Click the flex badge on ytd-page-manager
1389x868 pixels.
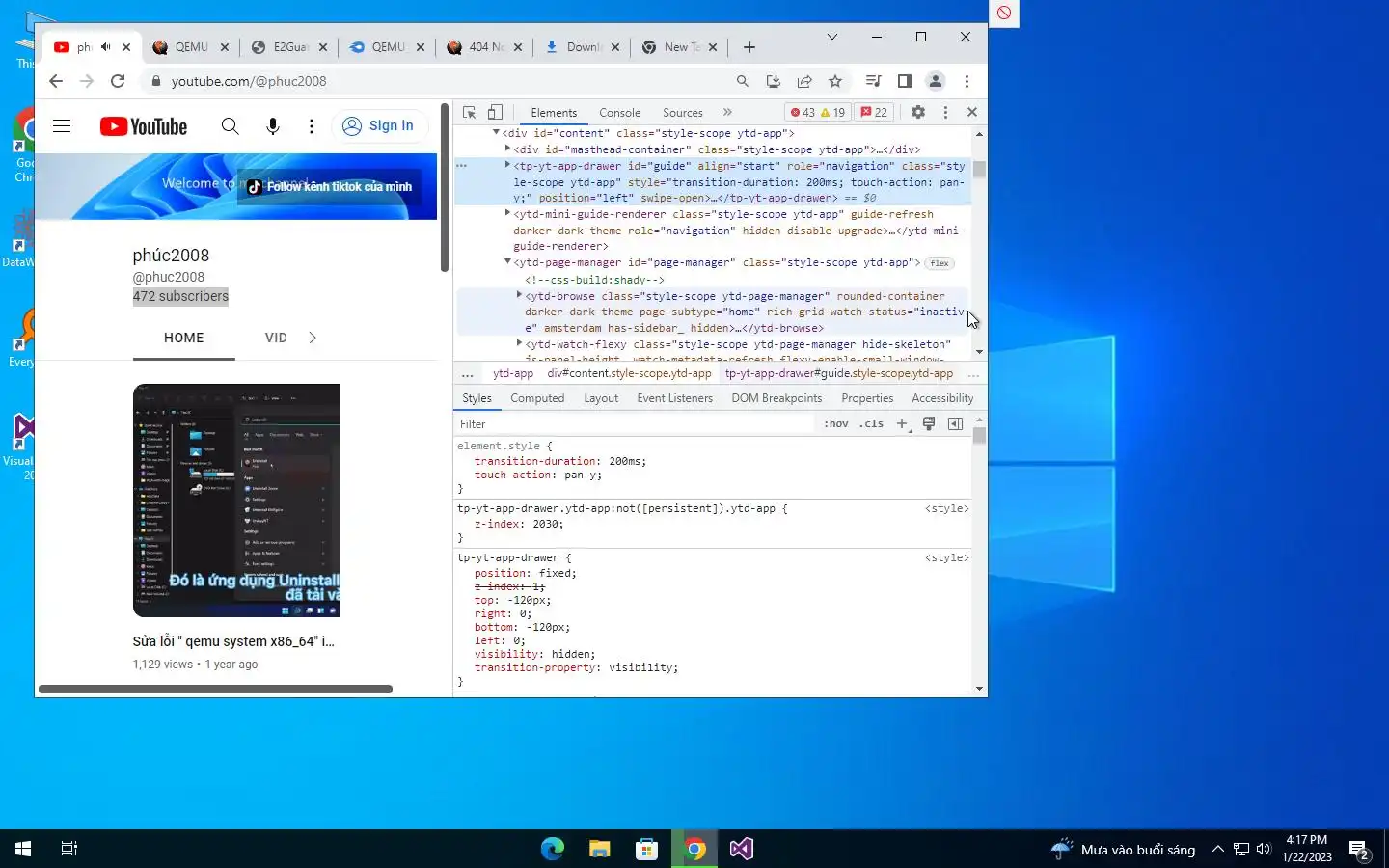(x=940, y=263)
